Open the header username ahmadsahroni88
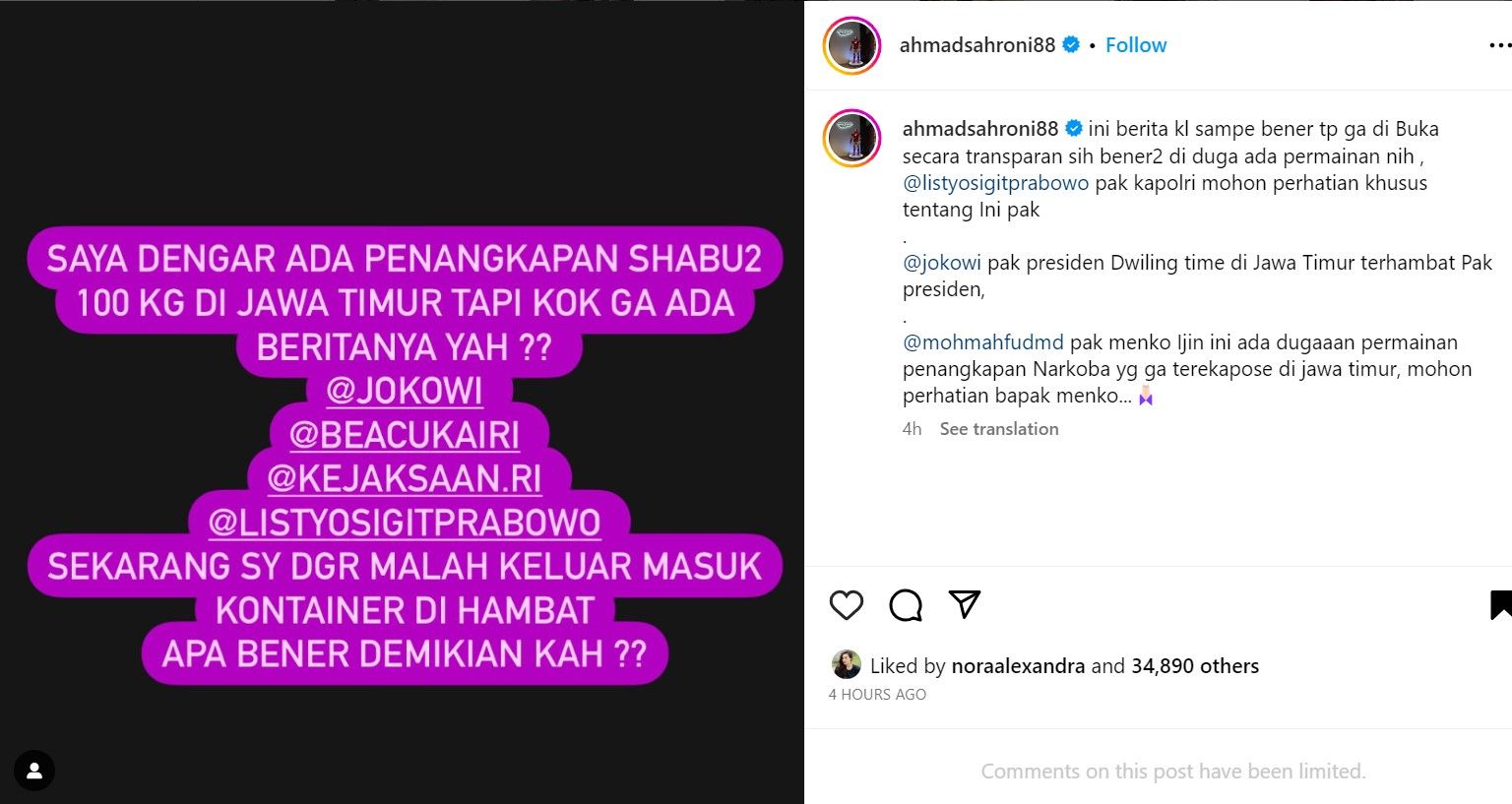This screenshot has height=804, width=1512. point(976,45)
